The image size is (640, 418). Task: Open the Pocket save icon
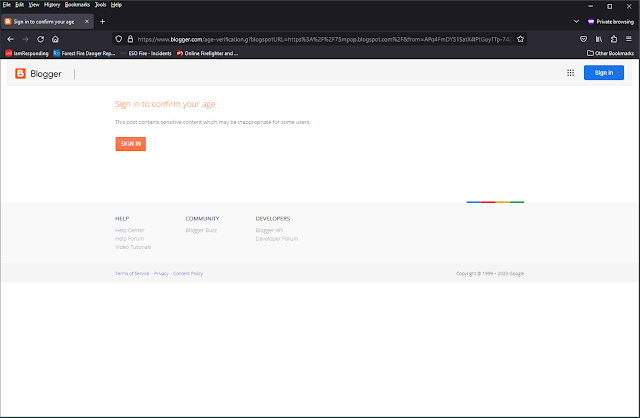pos(584,39)
